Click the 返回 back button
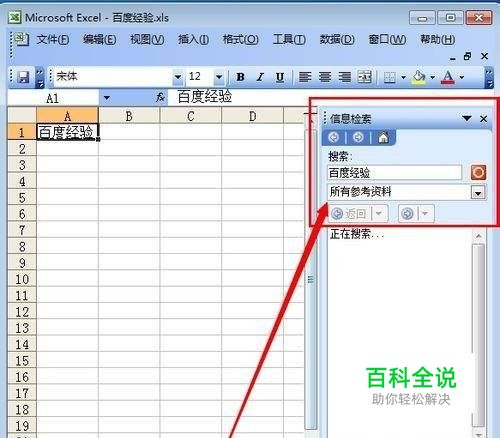Viewport: 500px width, 438px height. (x=350, y=213)
